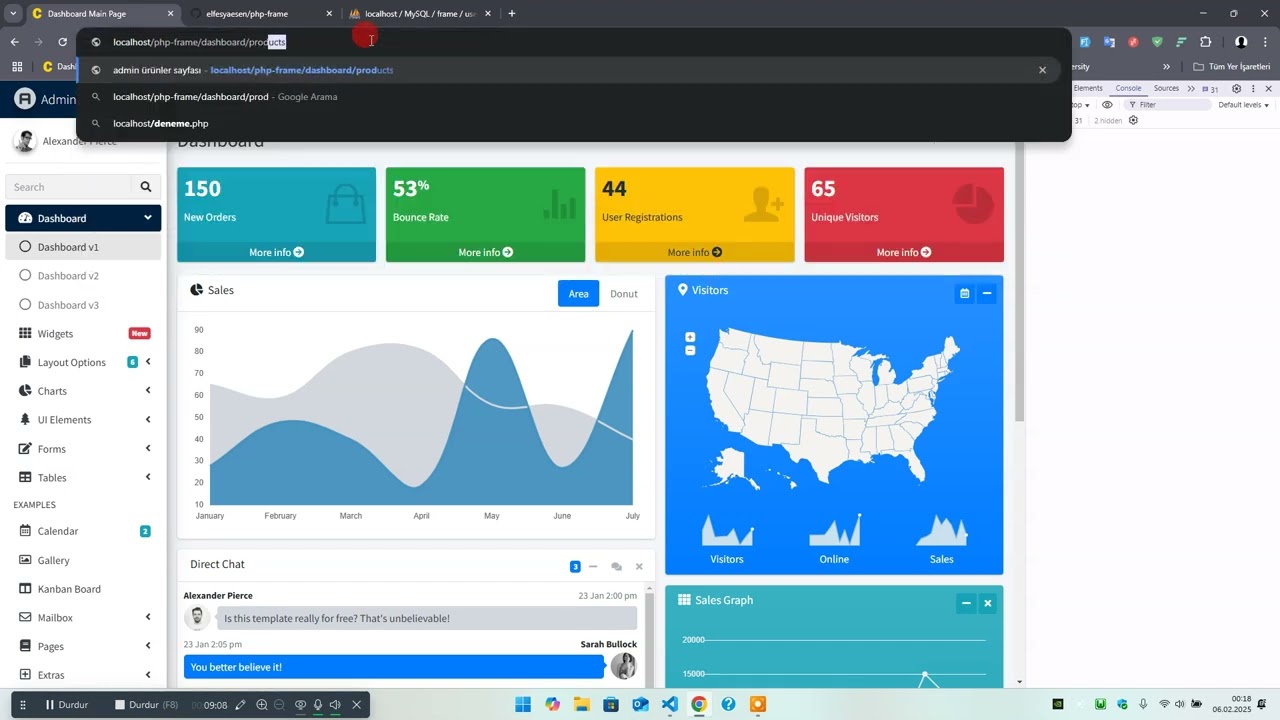Collapse the Visitors card with minus button

pyautogui.click(x=987, y=293)
